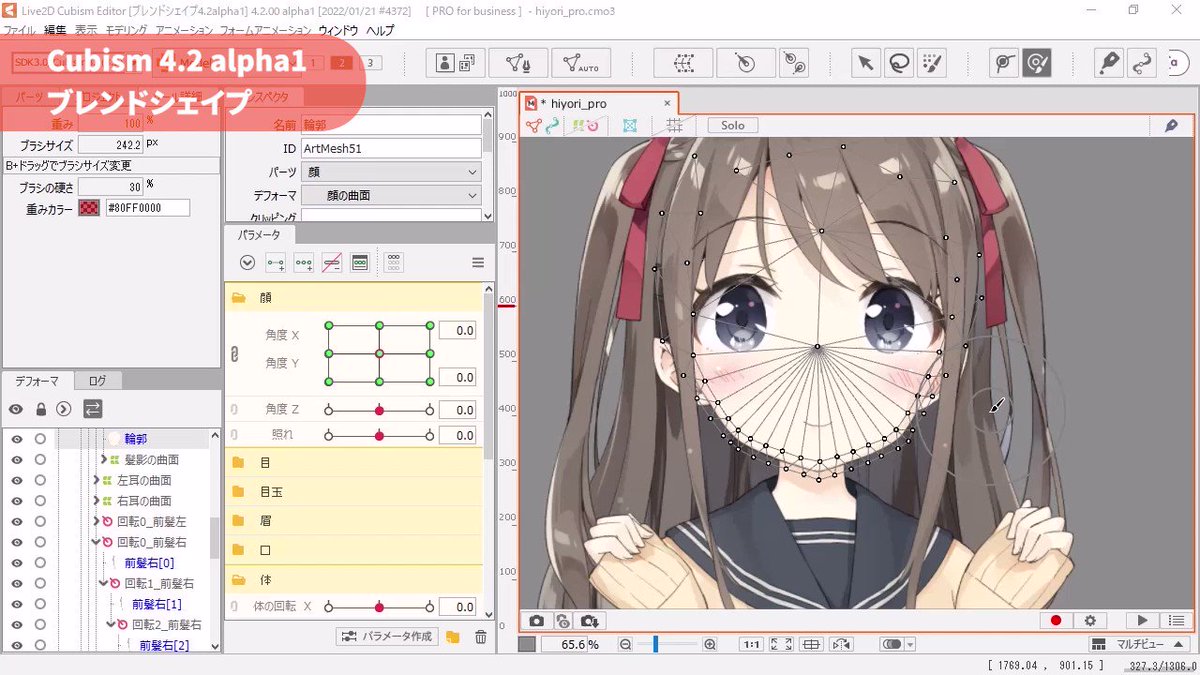
Task: Toggle the angle X/Y link chain icon
Action: point(234,353)
